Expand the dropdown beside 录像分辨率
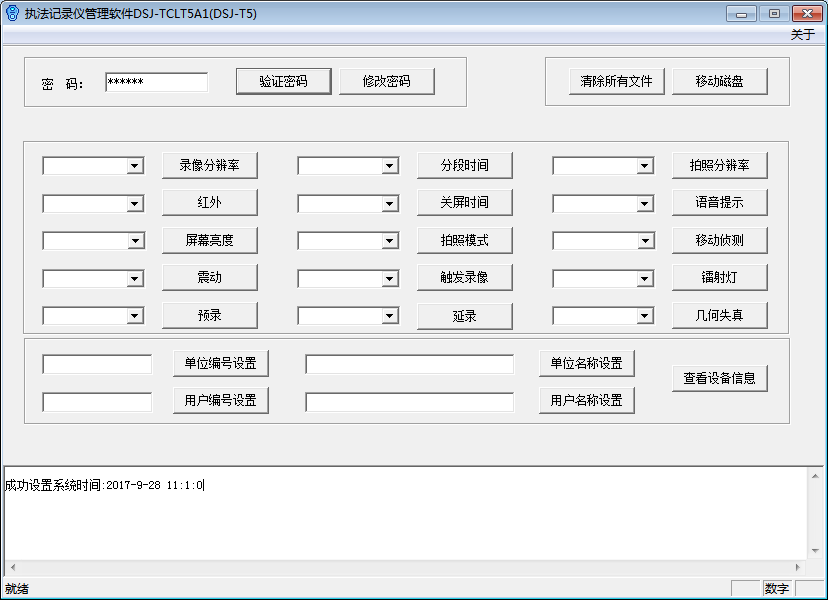The width and height of the screenshot is (828, 600). [x=135, y=166]
